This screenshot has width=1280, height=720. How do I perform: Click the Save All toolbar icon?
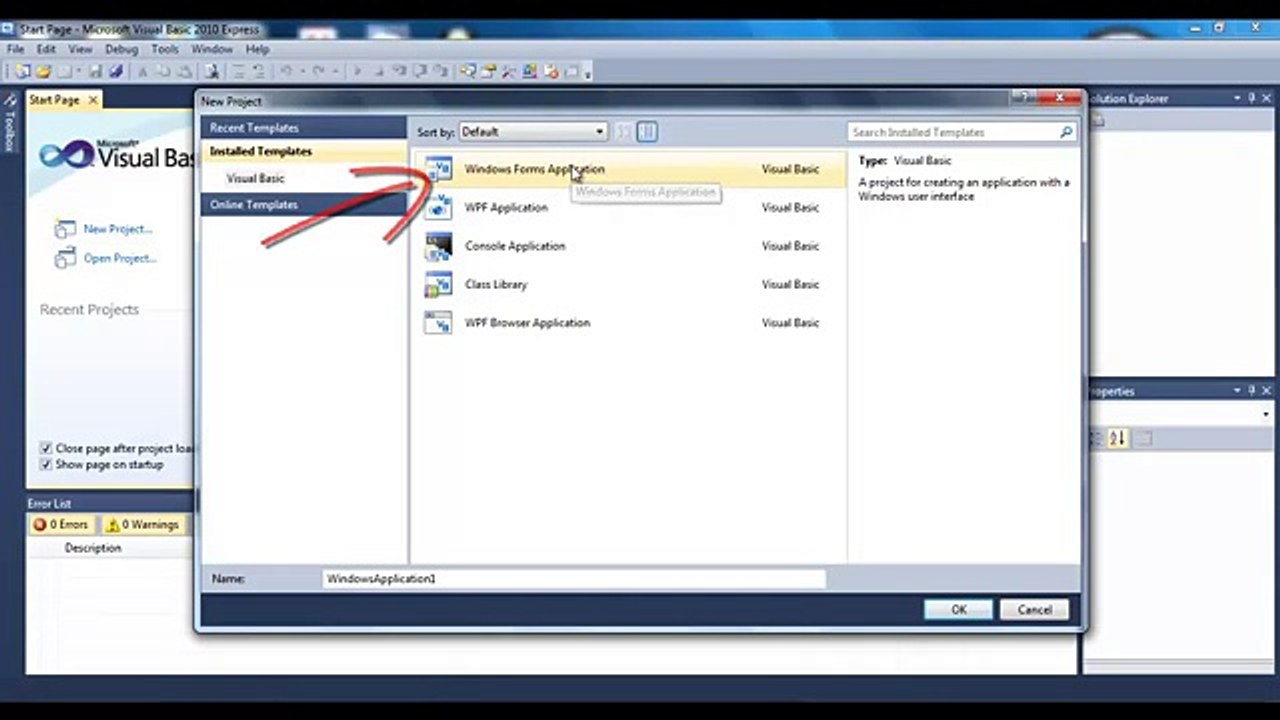tap(116, 71)
